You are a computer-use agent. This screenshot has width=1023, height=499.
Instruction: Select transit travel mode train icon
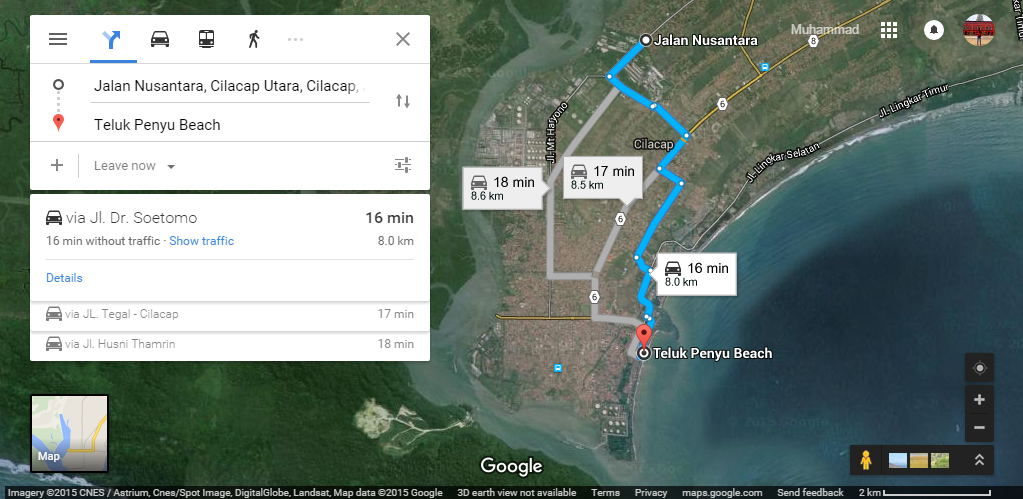coord(207,39)
